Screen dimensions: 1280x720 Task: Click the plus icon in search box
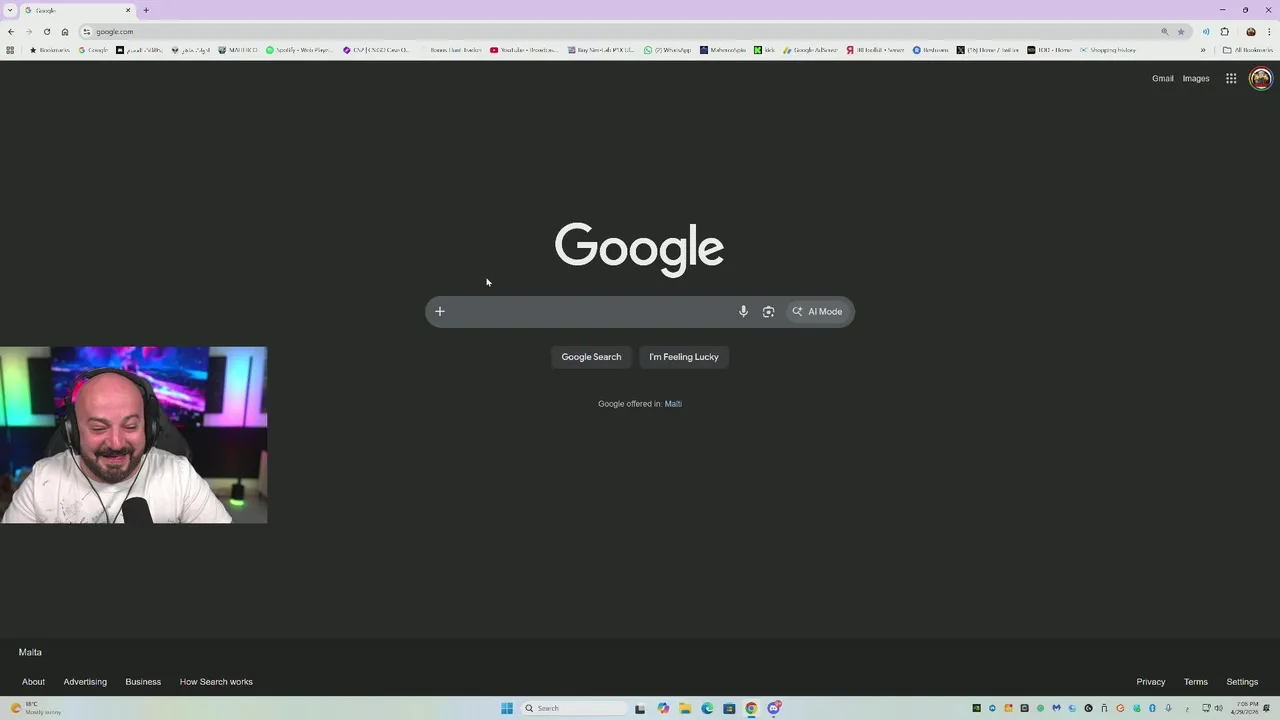click(x=439, y=311)
